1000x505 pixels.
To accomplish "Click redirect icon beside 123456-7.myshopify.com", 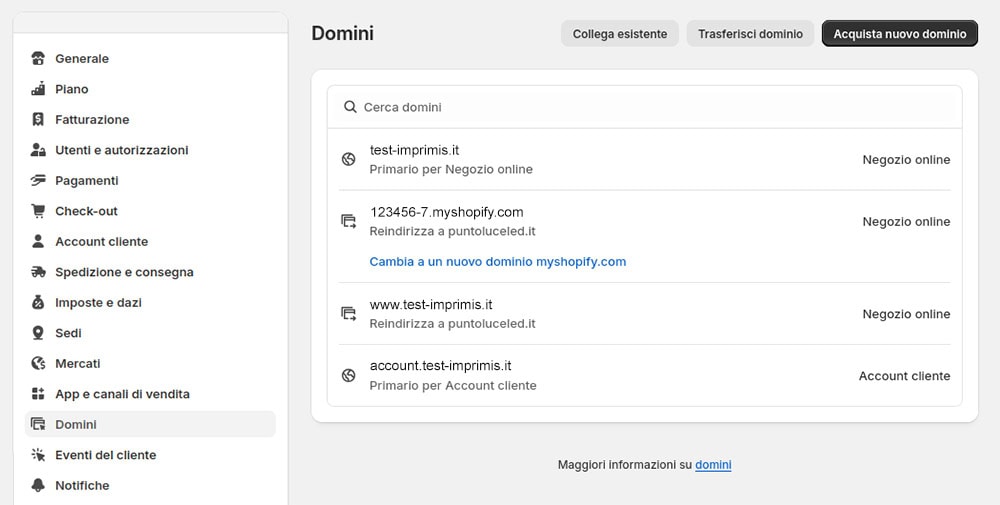I will [348, 221].
